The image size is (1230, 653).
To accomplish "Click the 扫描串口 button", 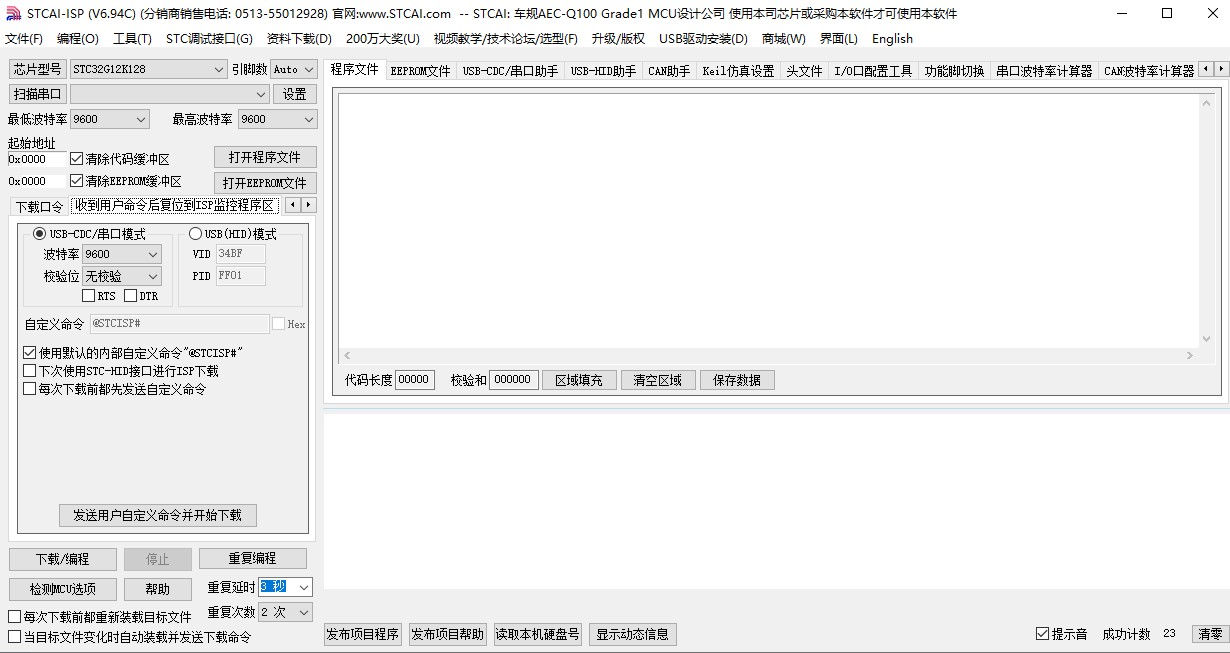I will coord(38,94).
